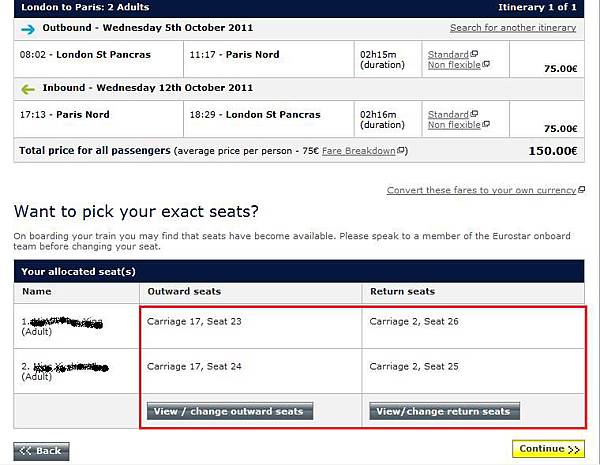Viewport: 600px width, 465px height.
Task: Open Search for another itinerary link
Action: [x=513, y=28]
